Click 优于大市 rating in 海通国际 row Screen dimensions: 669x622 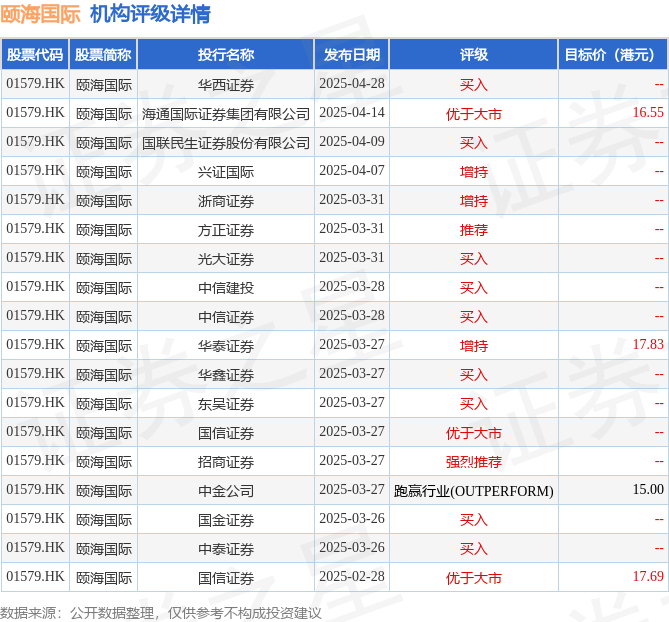pyautogui.click(x=474, y=114)
